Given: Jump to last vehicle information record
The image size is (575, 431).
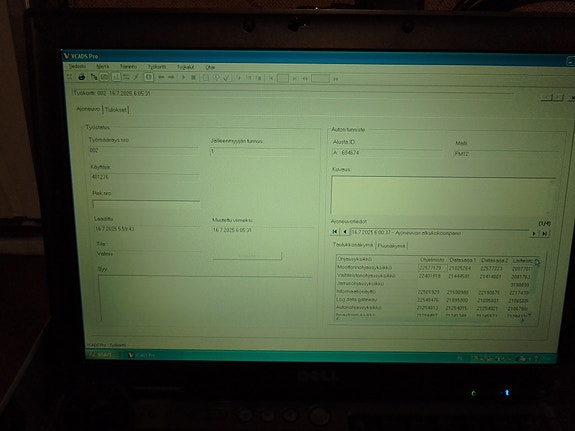Looking at the screenshot, I should click(545, 234).
